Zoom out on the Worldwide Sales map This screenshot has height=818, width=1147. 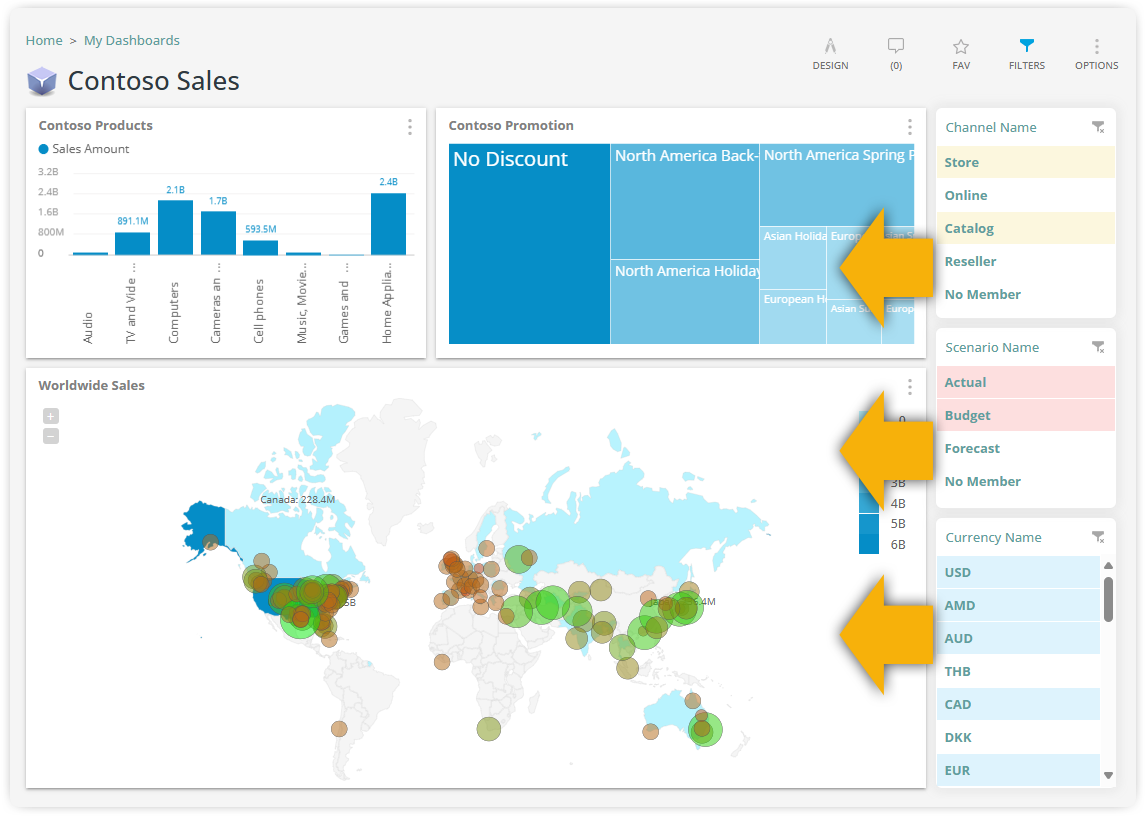51,436
